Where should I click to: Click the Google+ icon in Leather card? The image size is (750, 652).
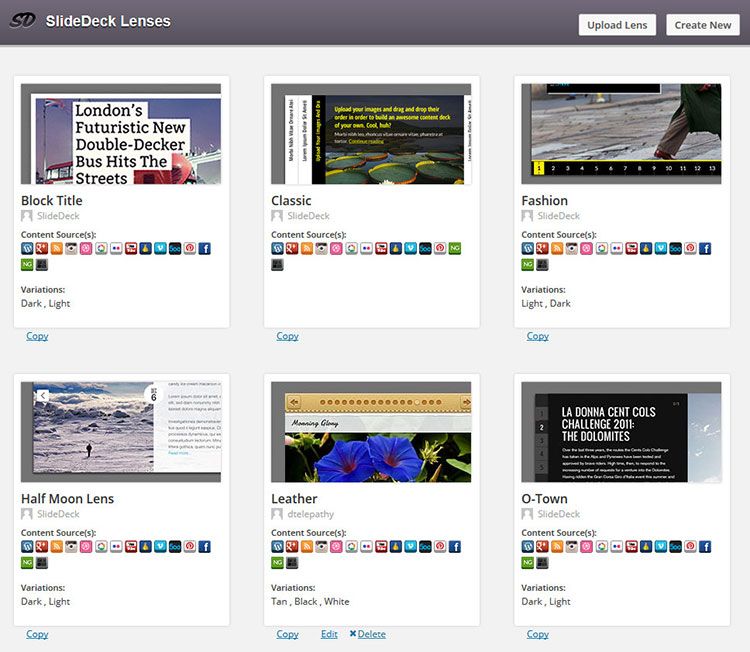click(292, 547)
